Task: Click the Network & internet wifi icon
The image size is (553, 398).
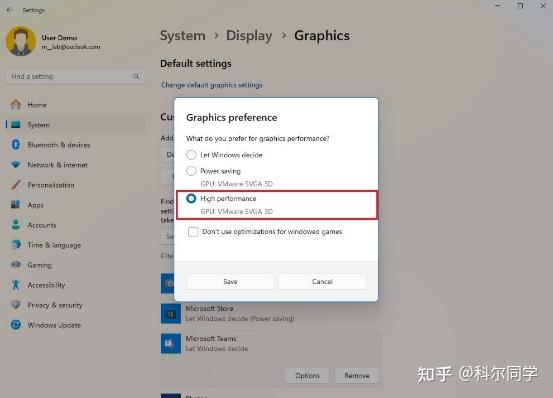Action: pyautogui.click(x=16, y=165)
